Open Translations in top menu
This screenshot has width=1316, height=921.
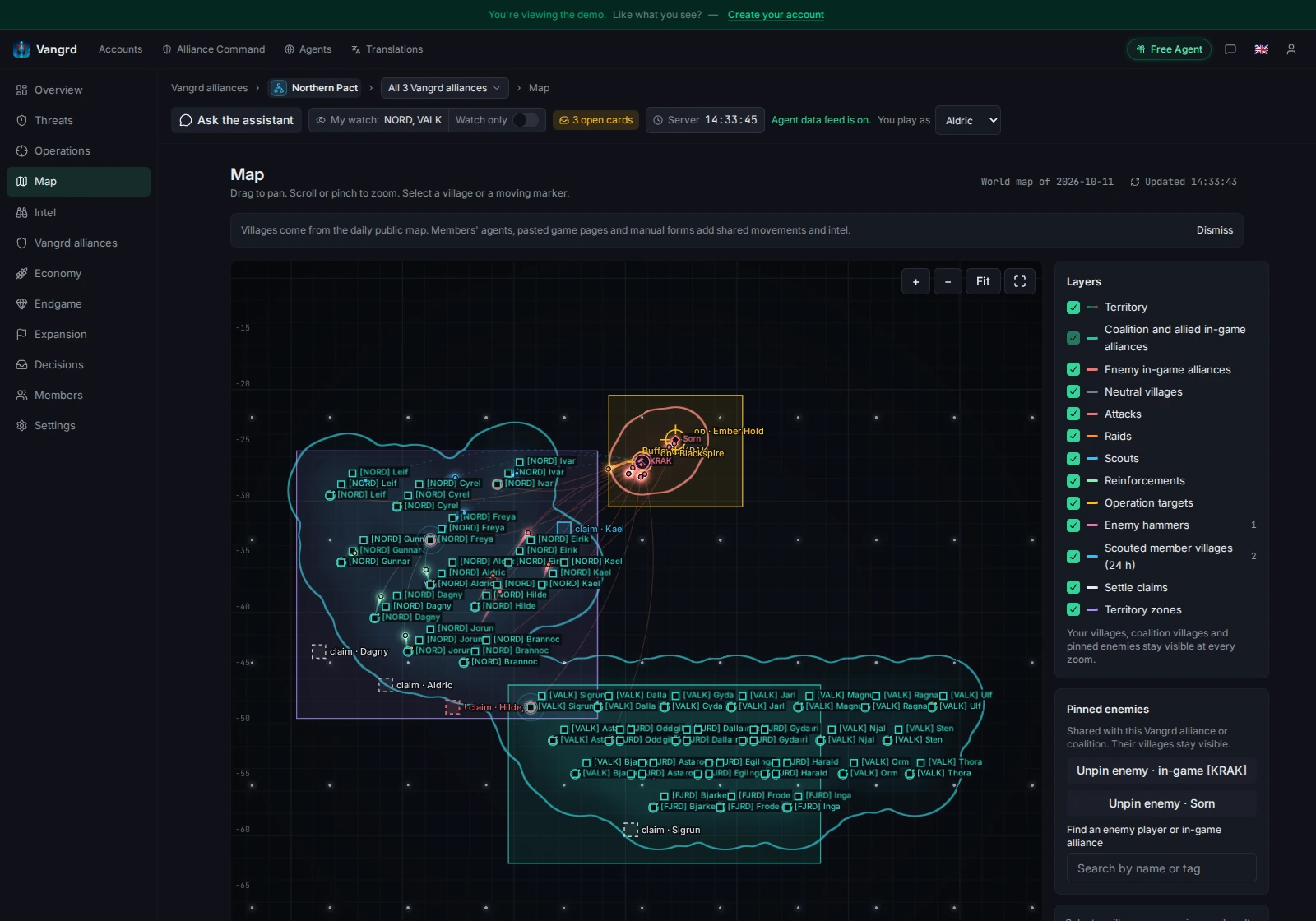pyautogui.click(x=387, y=49)
